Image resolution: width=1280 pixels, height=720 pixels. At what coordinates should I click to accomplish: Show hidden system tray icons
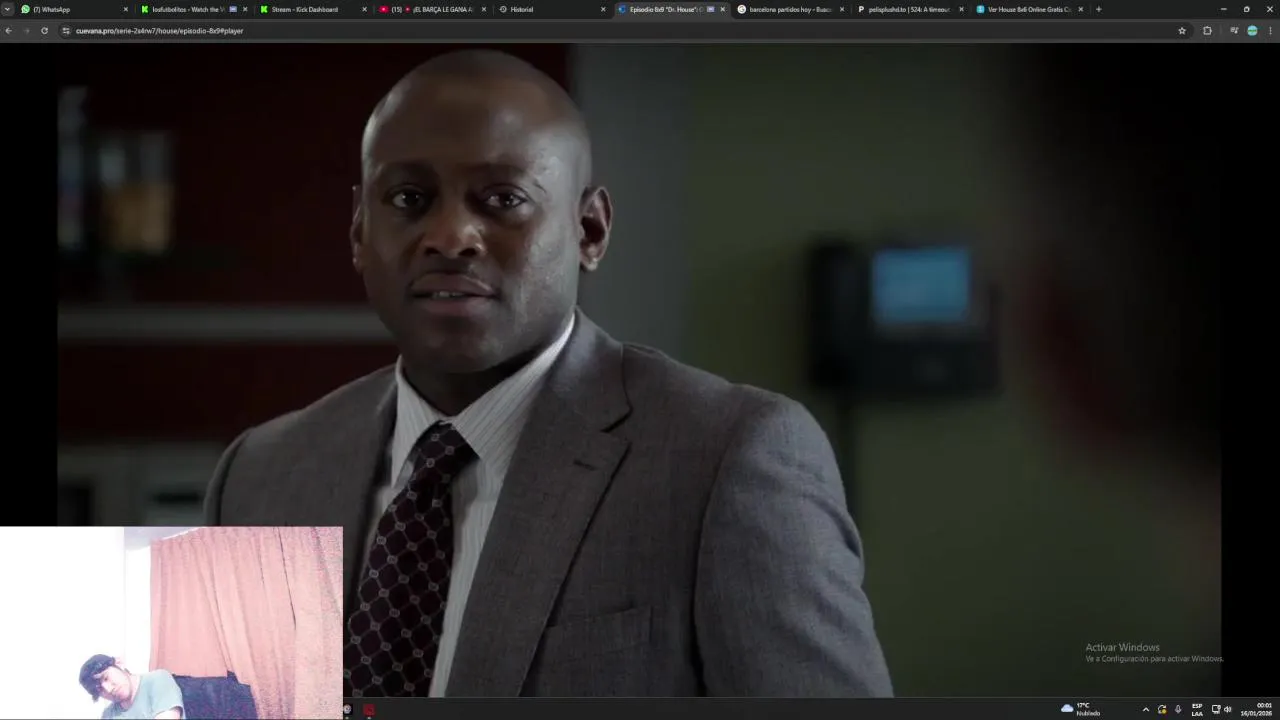(1146, 709)
